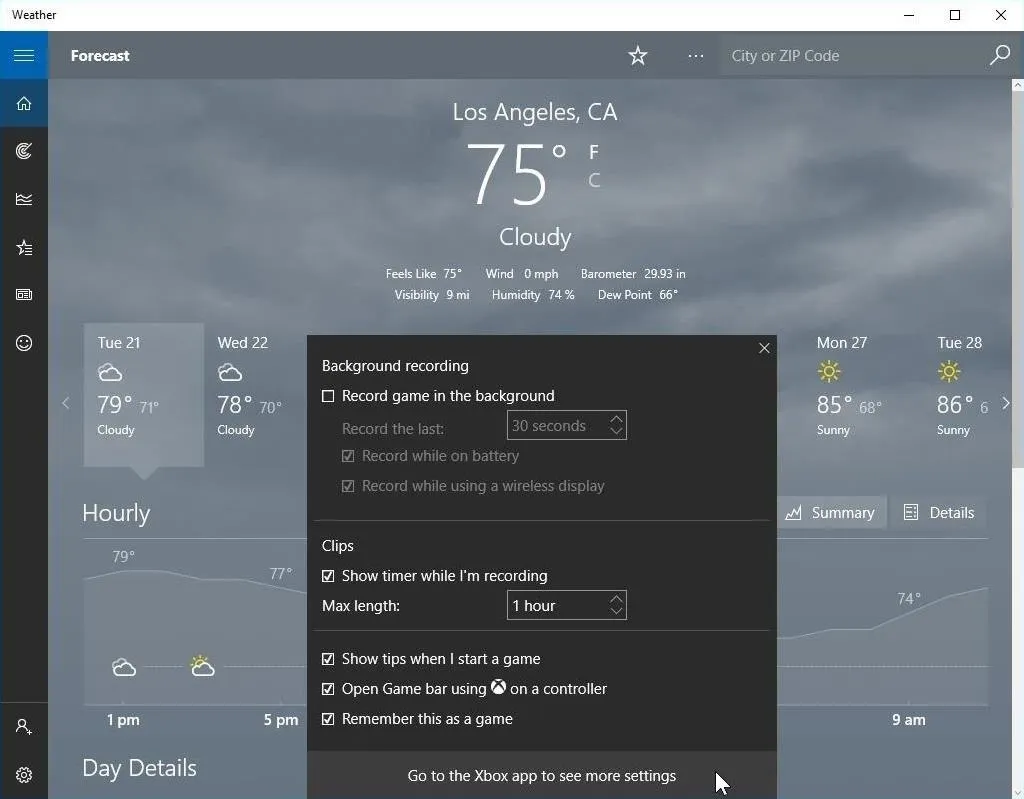This screenshot has width=1024, height=799.
Task: Open the Record the last 30 seconds dropdown
Action: (566, 425)
